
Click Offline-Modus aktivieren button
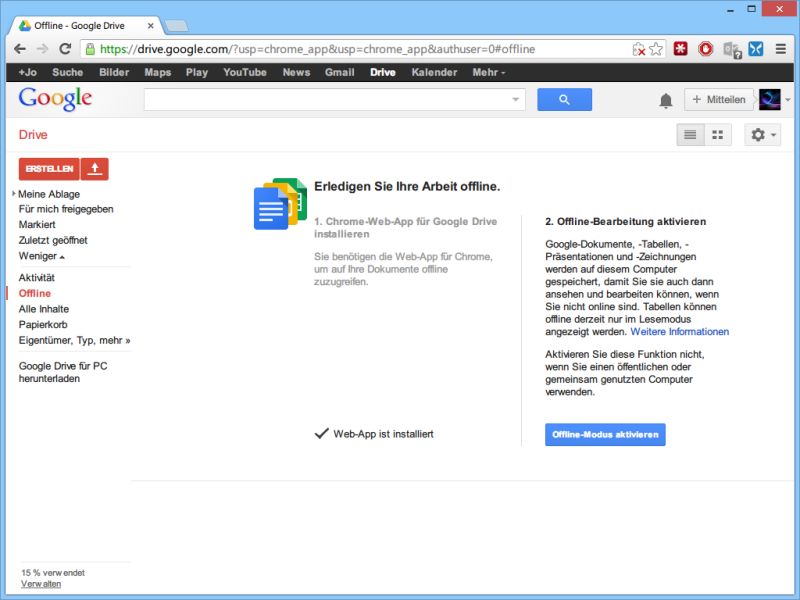tap(605, 435)
